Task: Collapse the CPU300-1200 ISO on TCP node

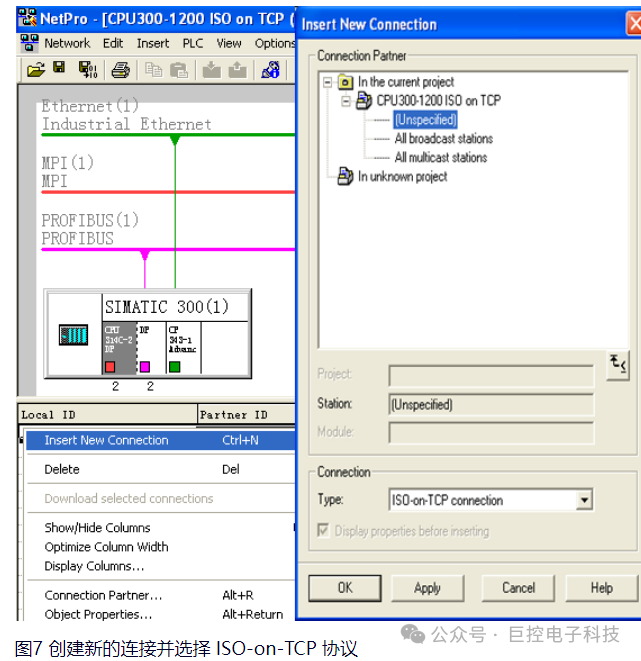Action: (x=346, y=101)
